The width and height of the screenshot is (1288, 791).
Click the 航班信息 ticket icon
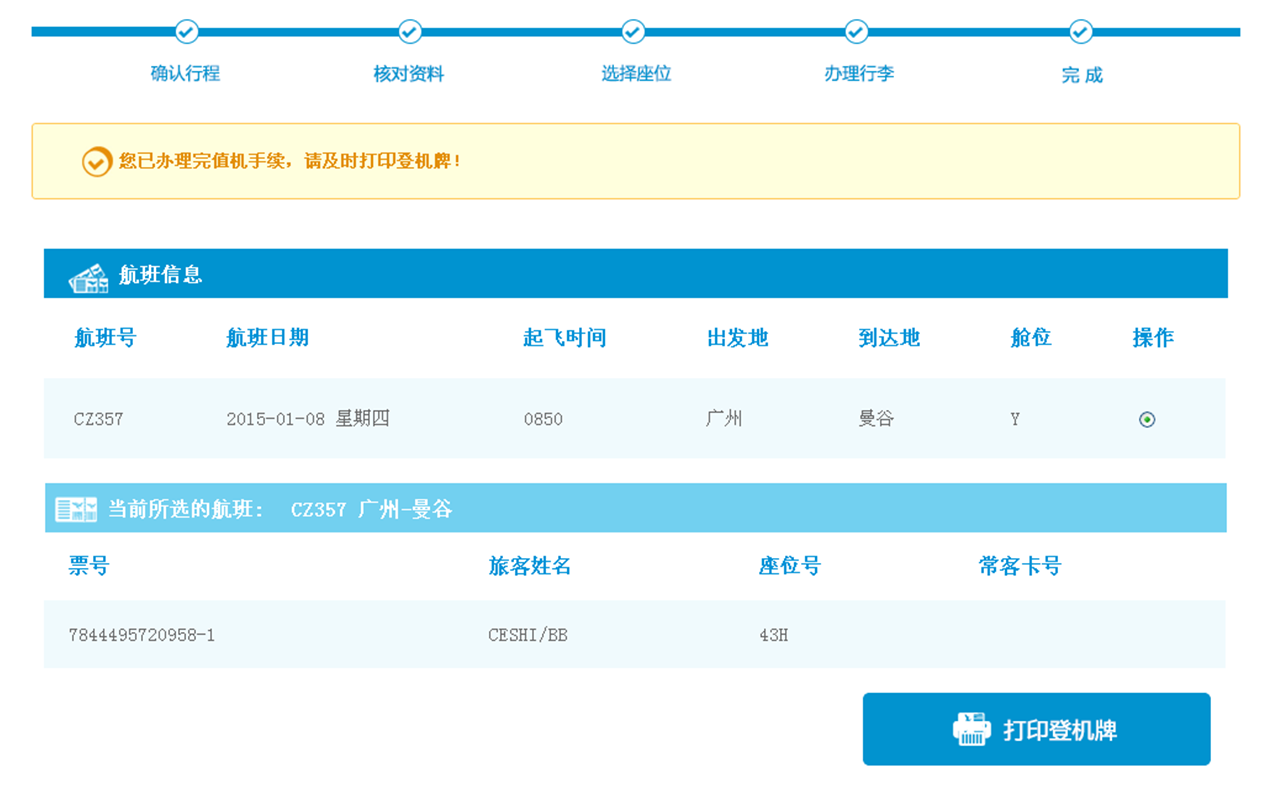click(x=88, y=277)
